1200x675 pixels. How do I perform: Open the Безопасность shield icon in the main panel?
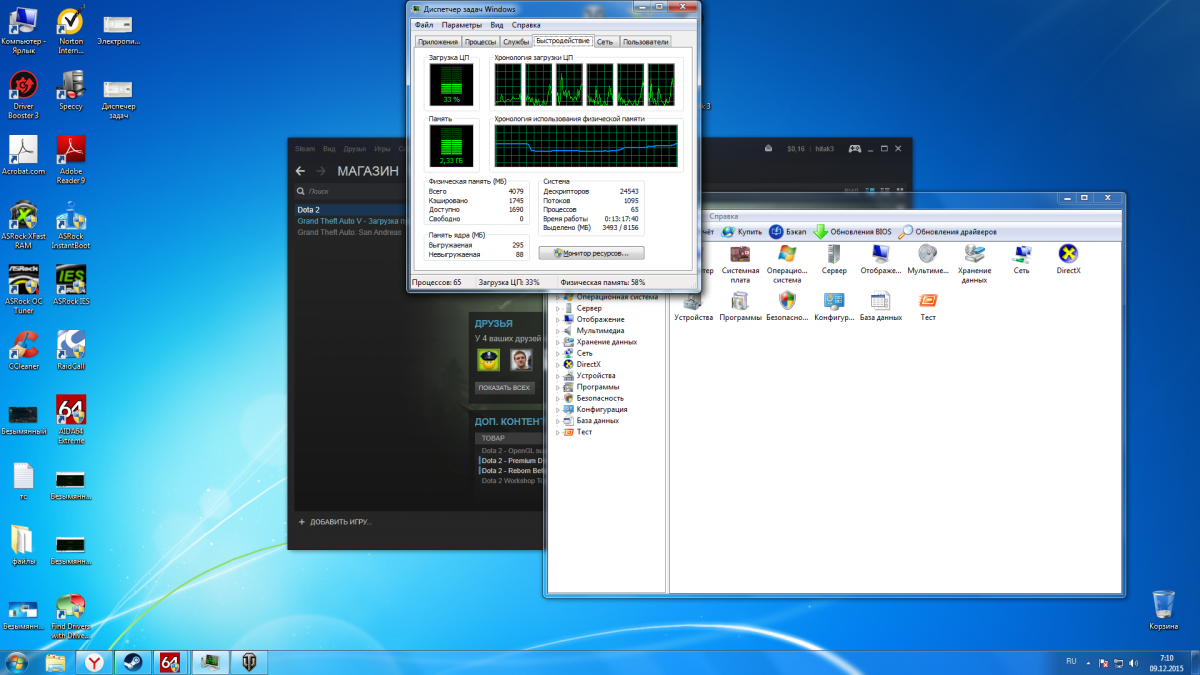tap(786, 301)
